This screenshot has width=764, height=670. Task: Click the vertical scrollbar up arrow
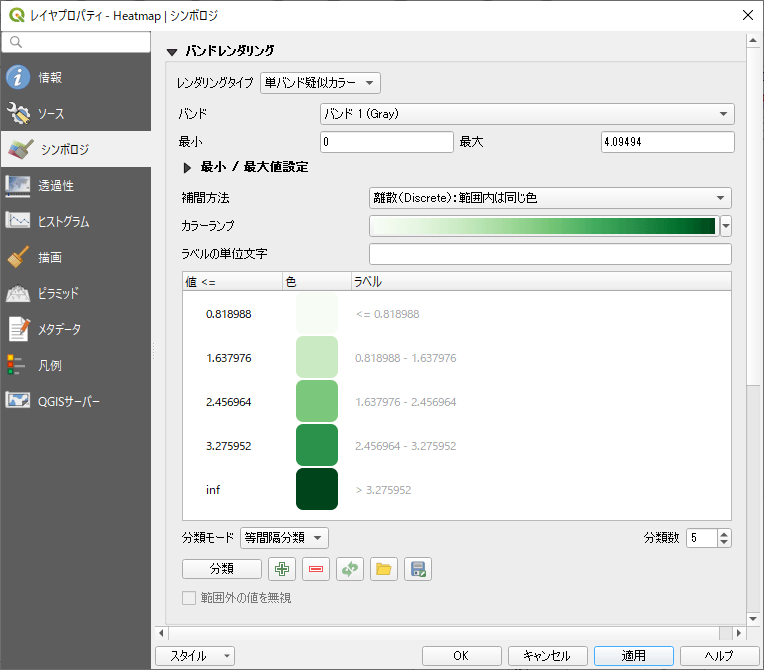753,41
